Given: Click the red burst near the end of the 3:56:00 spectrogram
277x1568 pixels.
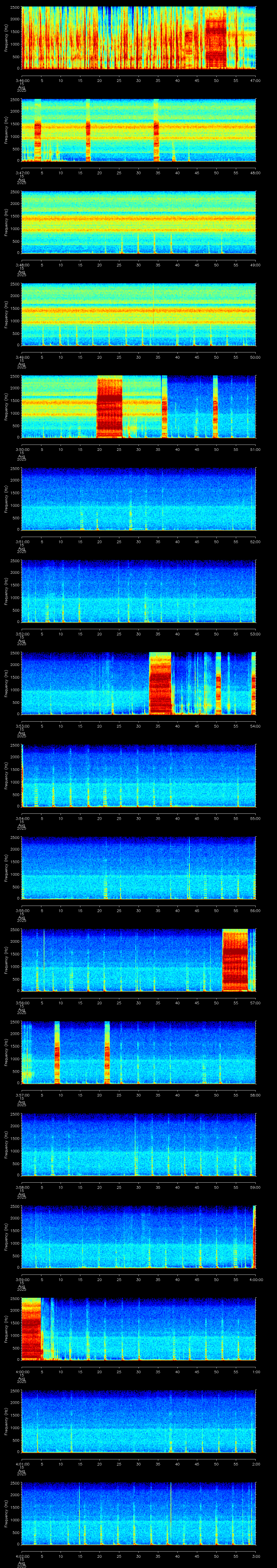Looking at the screenshot, I should point(236,960).
